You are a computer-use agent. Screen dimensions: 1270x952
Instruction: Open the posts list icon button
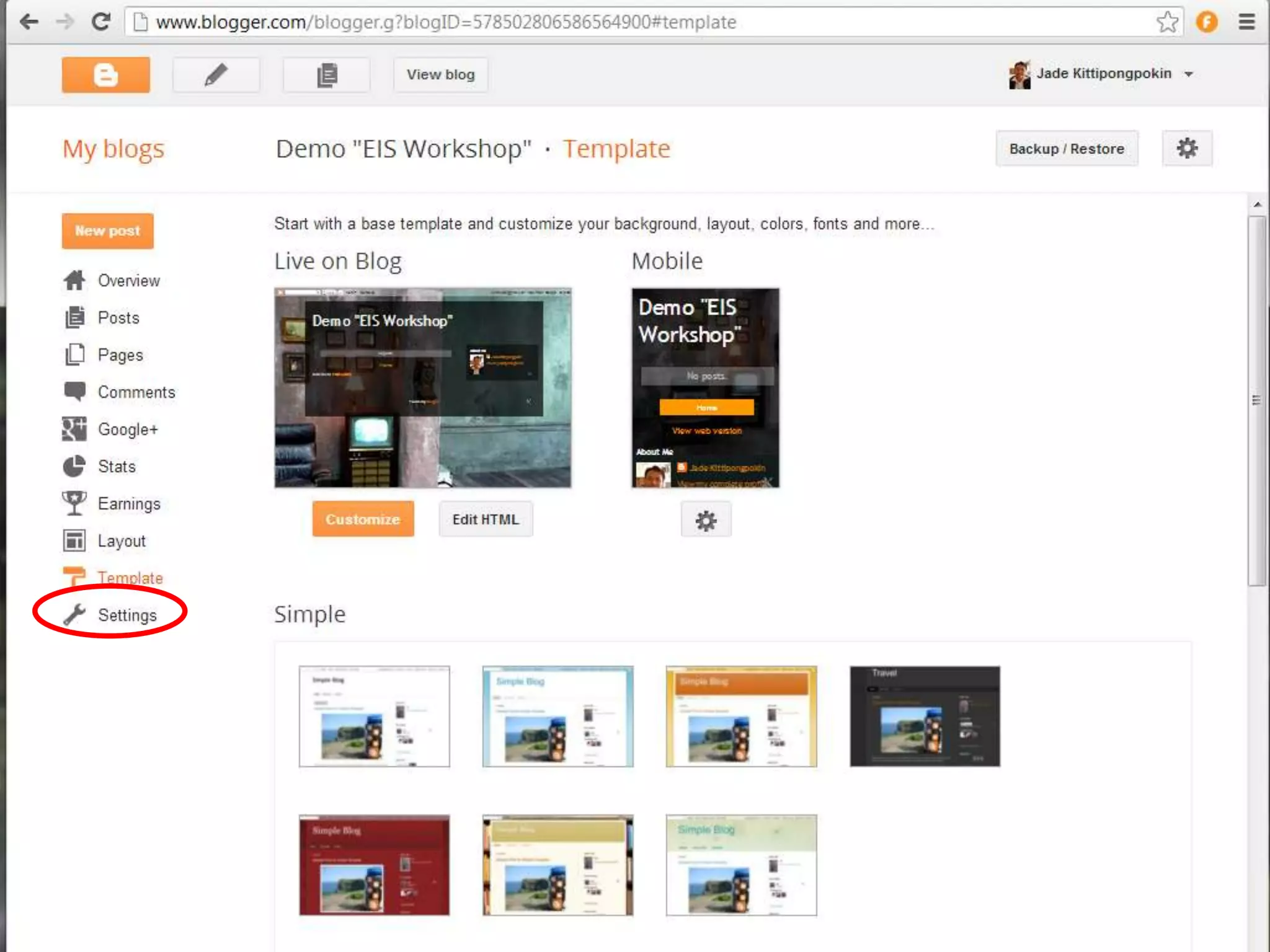[326, 75]
